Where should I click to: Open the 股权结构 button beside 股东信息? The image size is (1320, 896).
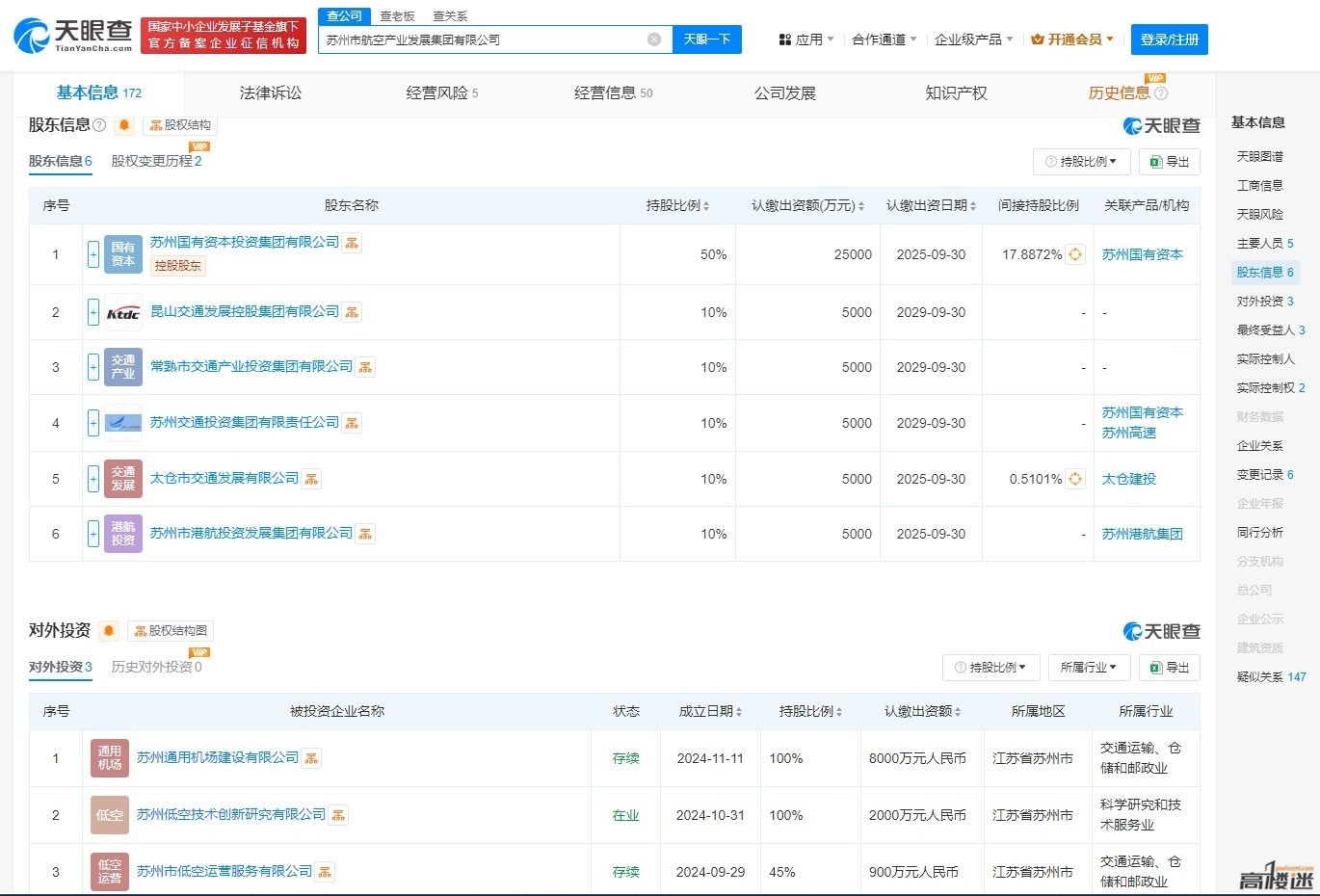pos(180,125)
